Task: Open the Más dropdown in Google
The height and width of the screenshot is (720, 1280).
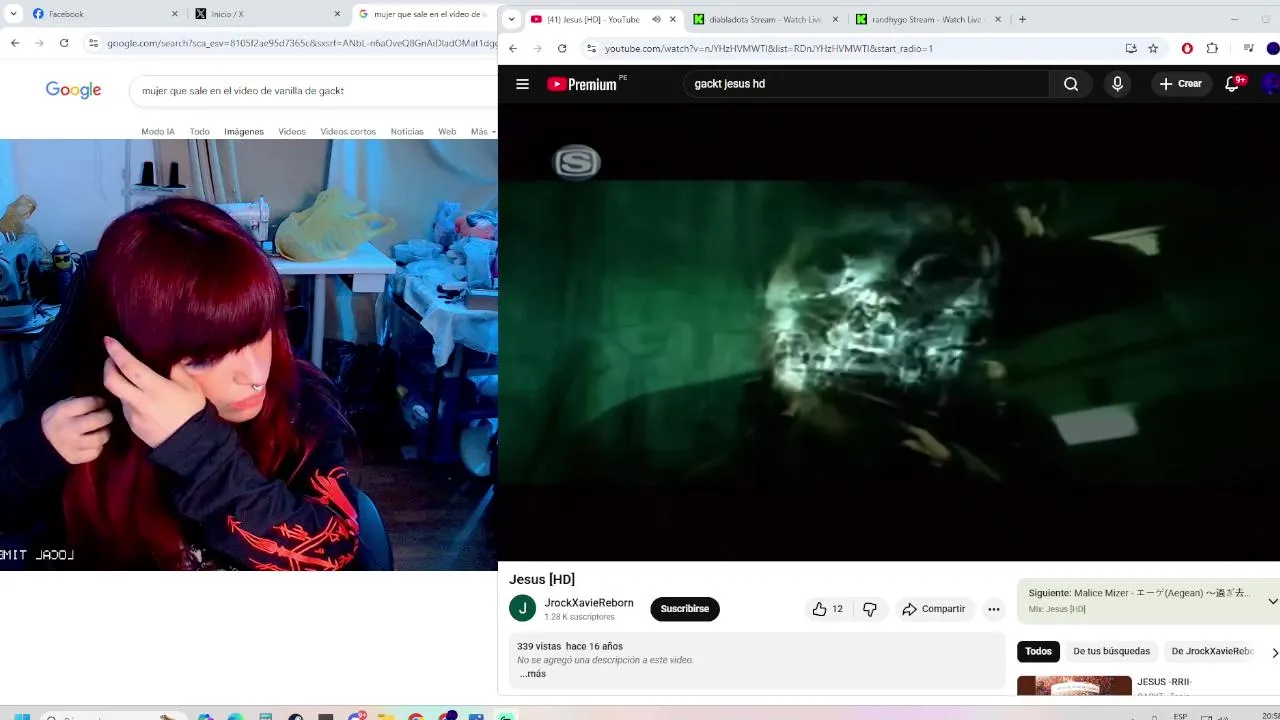Action: click(x=483, y=132)
